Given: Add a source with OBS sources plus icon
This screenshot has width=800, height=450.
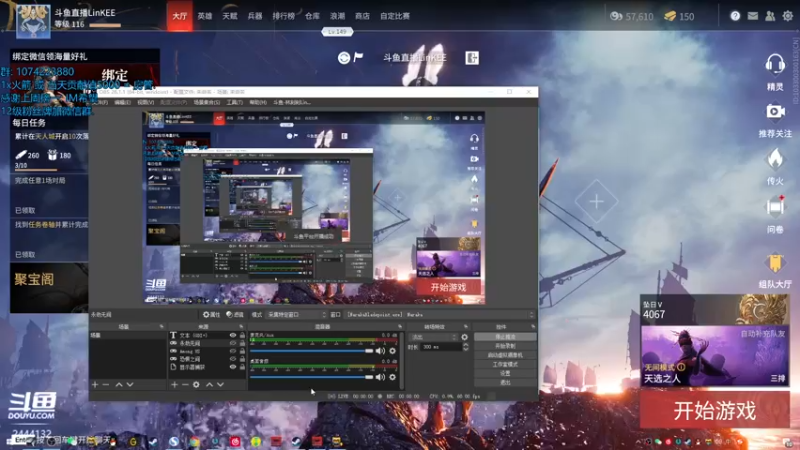Looking at the screenshot, I should click(x=174, y=384).
